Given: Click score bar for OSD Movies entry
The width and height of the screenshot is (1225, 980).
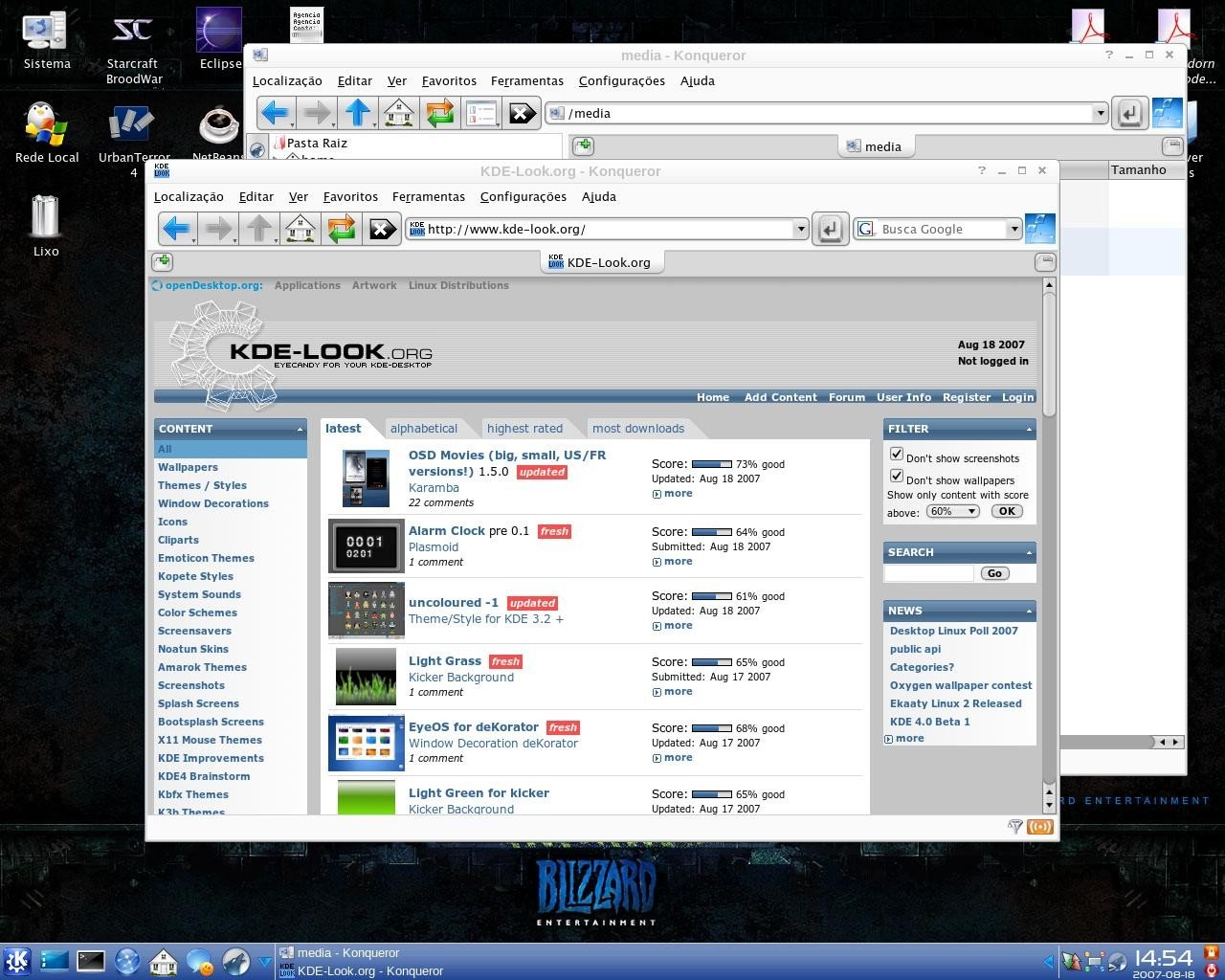Looking at the screenshot, I should [711, 464].
